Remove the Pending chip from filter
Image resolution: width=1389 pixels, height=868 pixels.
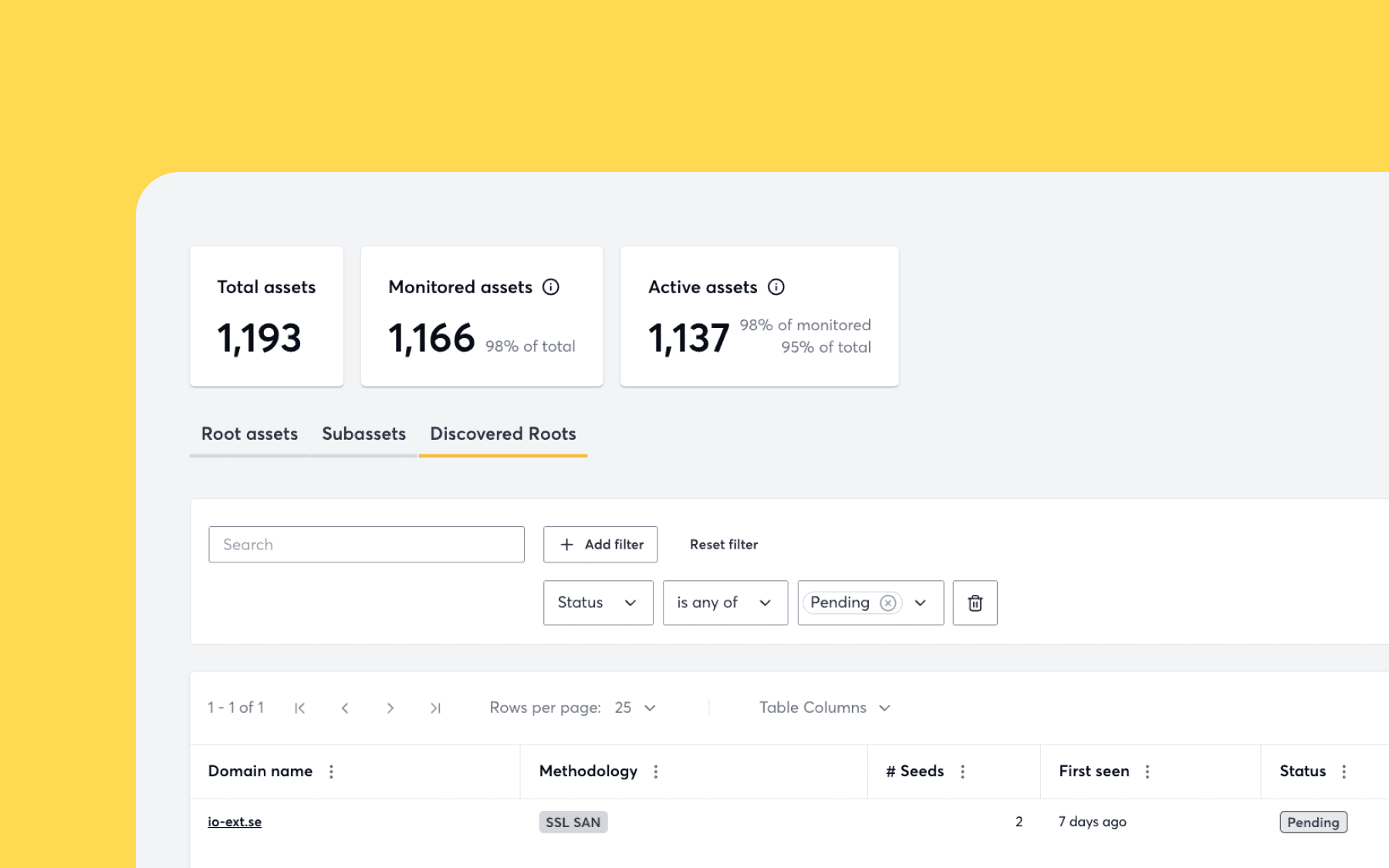(x=888, y=603)
